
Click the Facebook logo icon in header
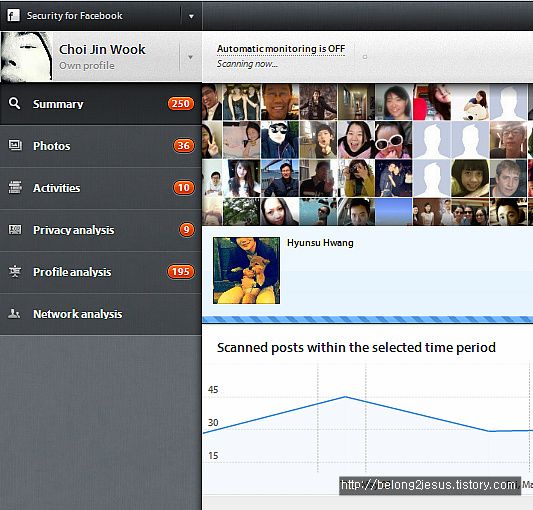[13, 15]
